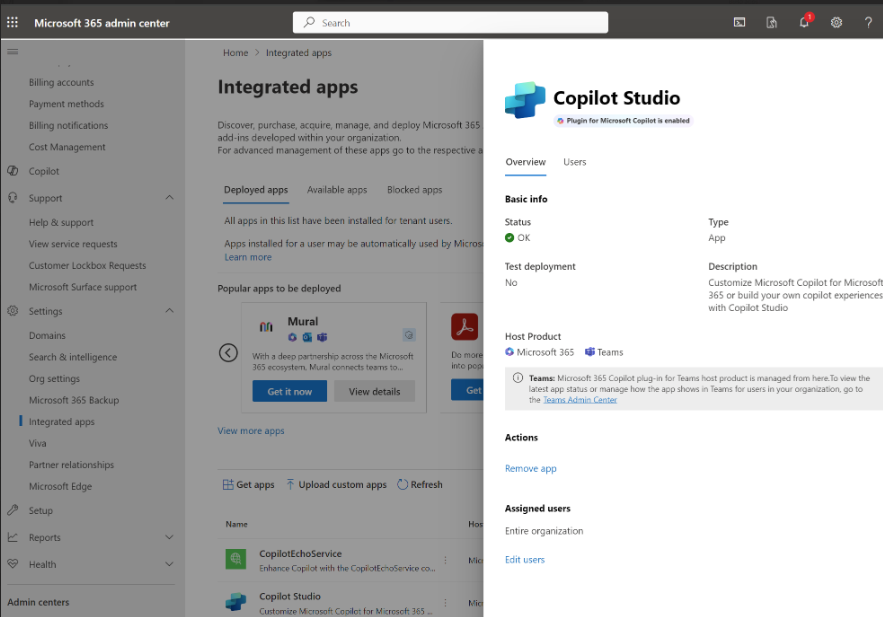Click the Copilot Studio logo in panel
Viewport: 883px width, 617px height.
pyautogui.click(x=525, y=100)
